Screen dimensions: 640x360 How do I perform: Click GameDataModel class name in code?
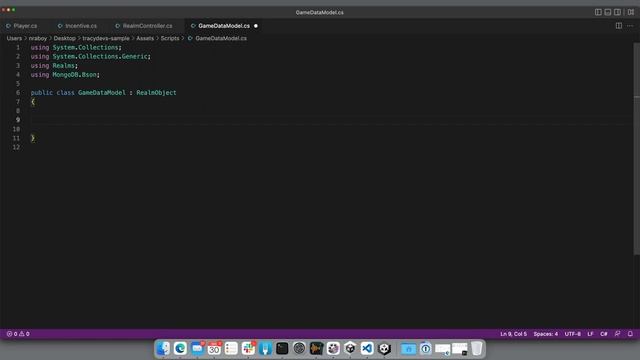click(102, 93)
